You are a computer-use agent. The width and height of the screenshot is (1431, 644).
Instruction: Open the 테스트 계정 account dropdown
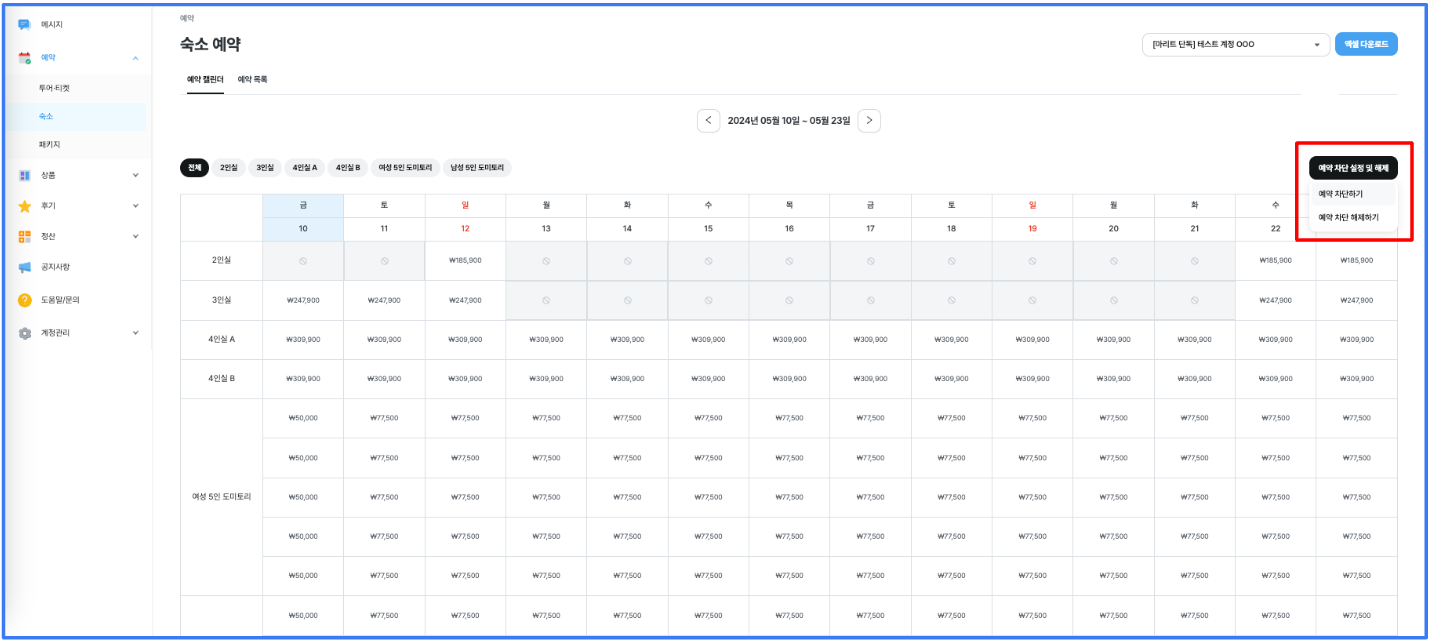tap(1235, 44)
